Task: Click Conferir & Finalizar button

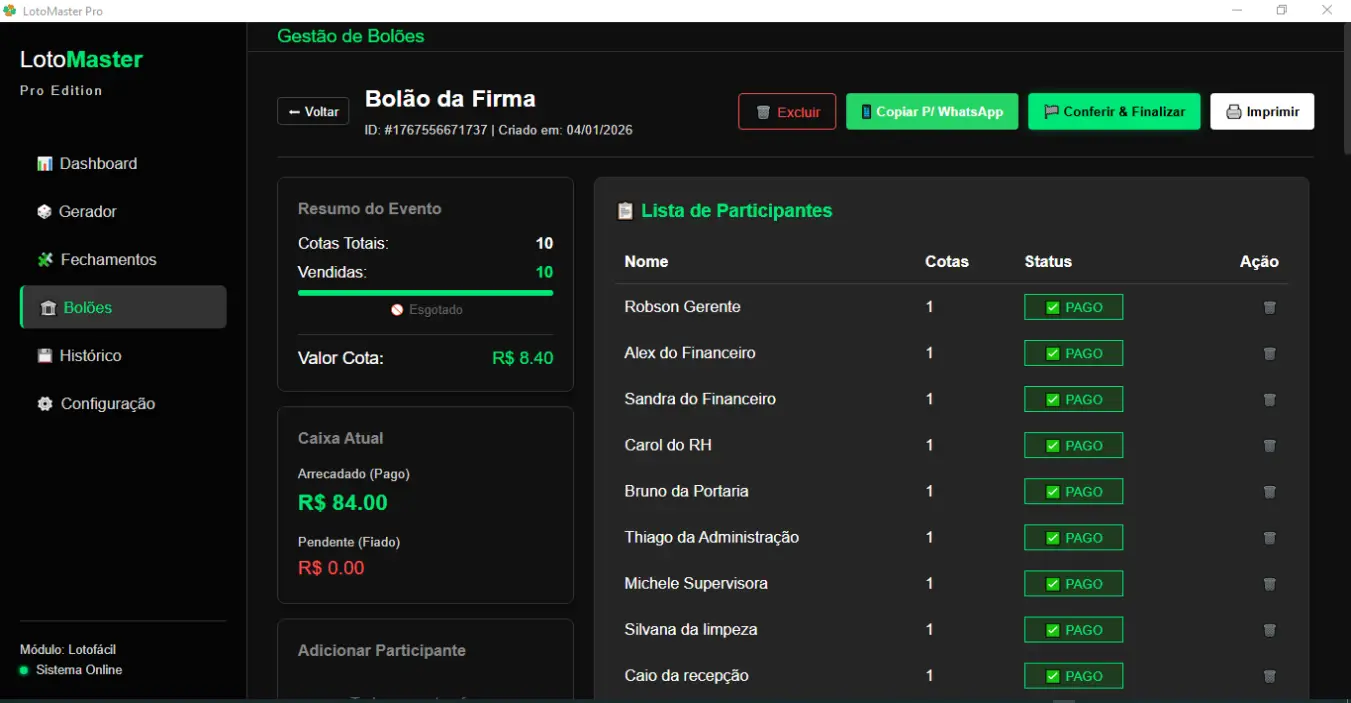Action: tap(1114, 112)
